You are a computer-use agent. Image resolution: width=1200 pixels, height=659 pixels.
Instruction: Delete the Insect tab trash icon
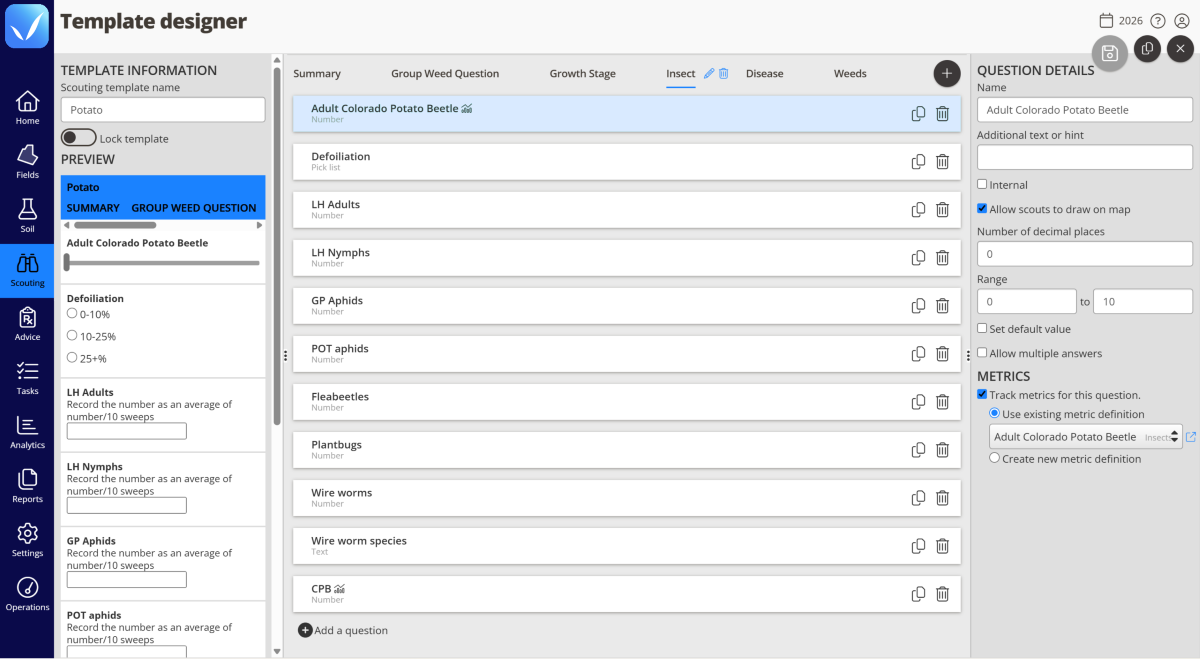[x=724, y=73]
